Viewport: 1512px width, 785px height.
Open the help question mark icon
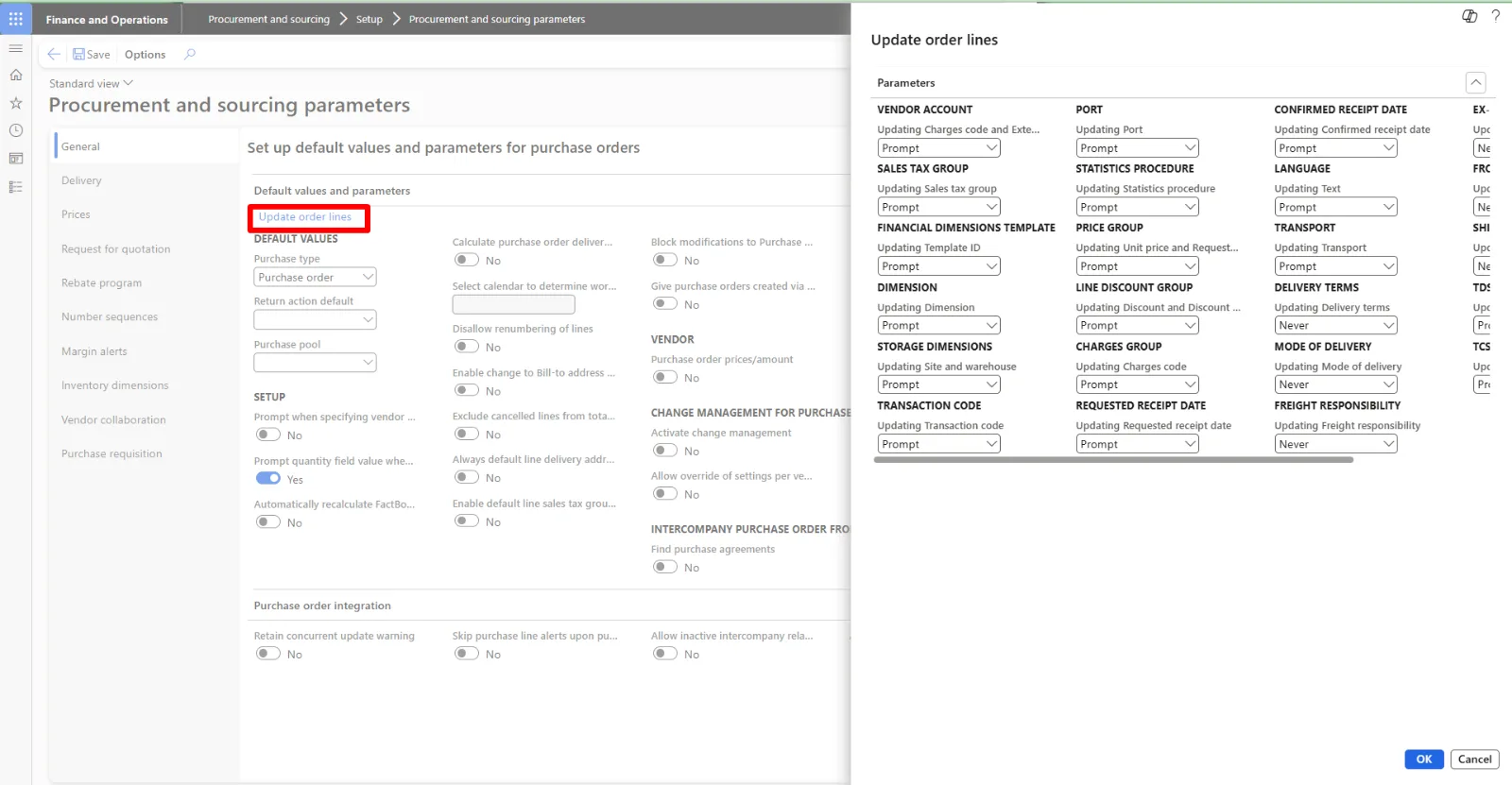point(1496,16)
